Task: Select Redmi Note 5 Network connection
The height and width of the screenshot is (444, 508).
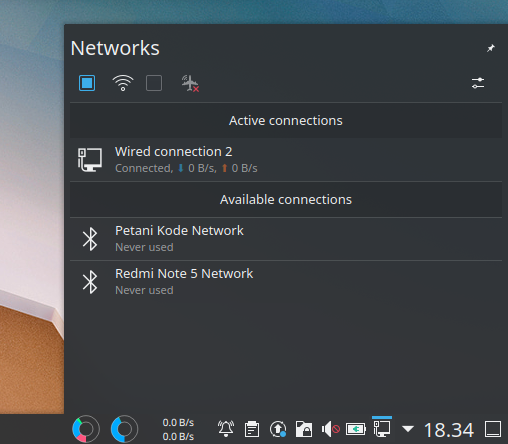Action: click(x=286, y=282)
